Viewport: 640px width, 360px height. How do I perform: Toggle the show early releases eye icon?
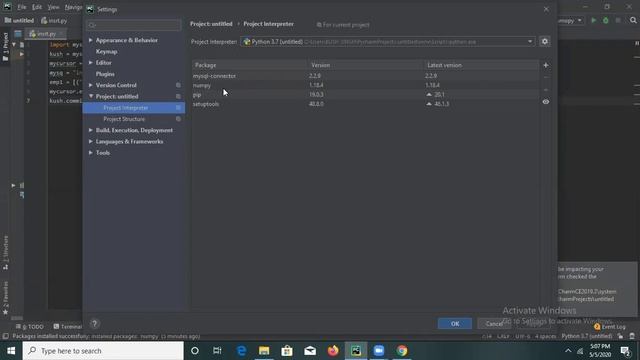546,102
